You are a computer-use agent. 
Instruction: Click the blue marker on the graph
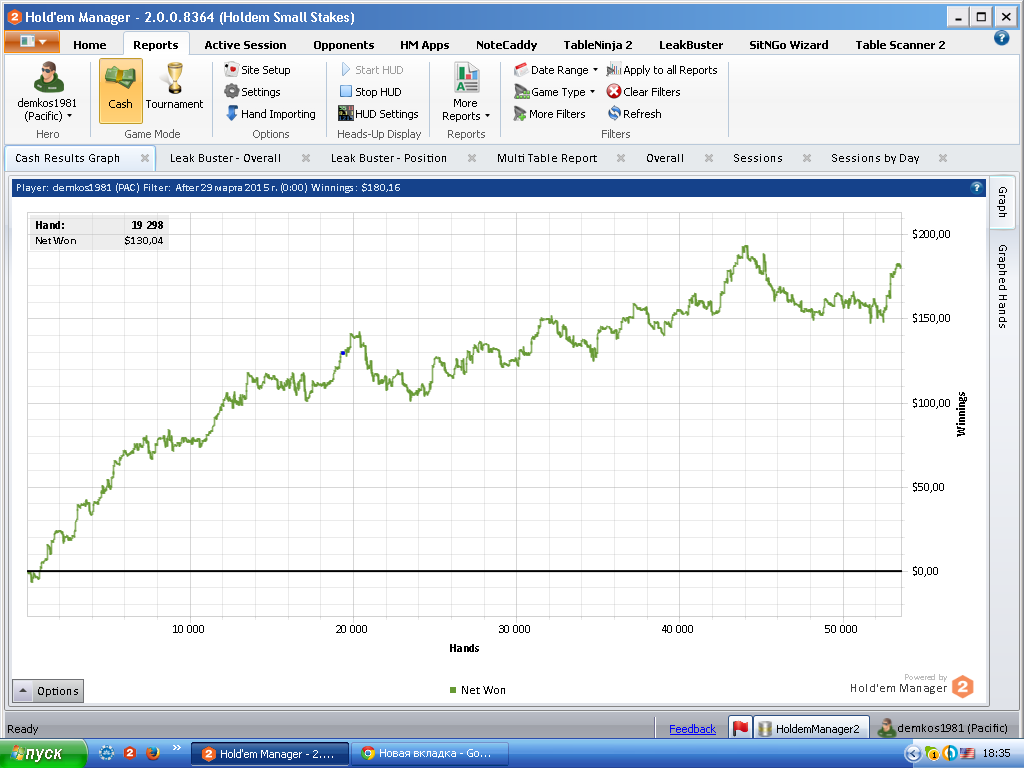pyautogui.click(x=343, y=353)
